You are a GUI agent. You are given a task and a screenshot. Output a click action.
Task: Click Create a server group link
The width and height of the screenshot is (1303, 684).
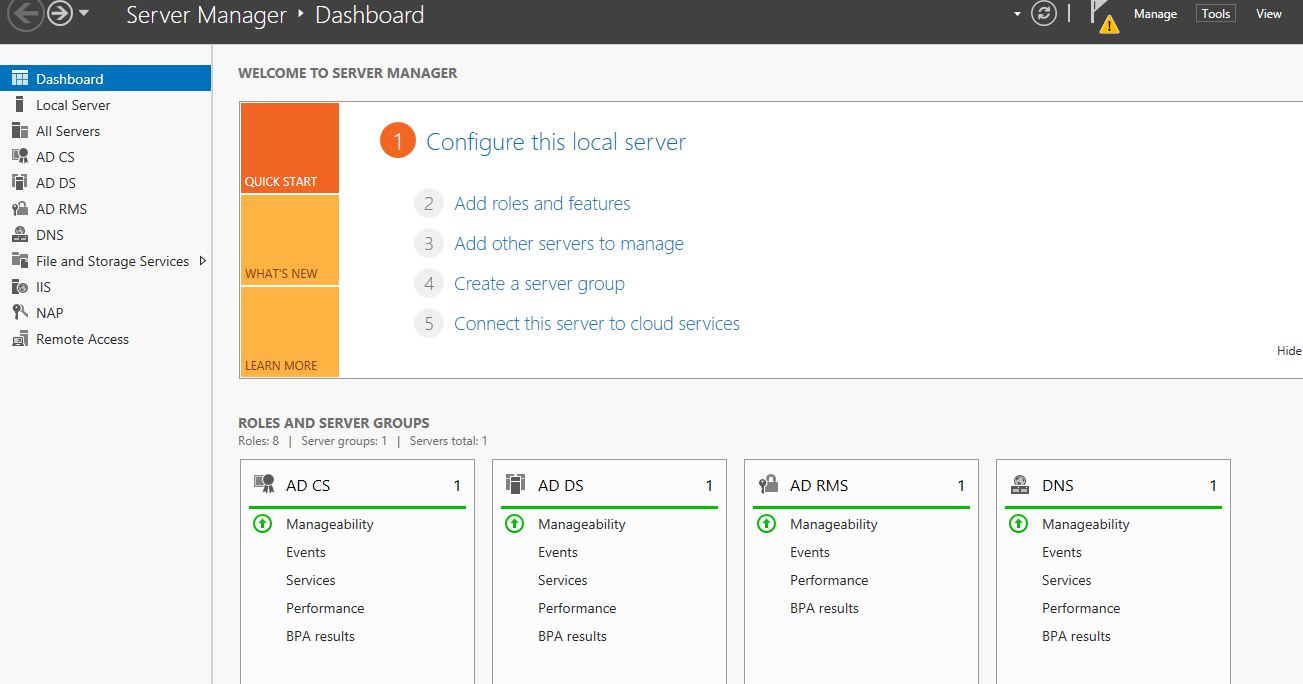(539, 284)
